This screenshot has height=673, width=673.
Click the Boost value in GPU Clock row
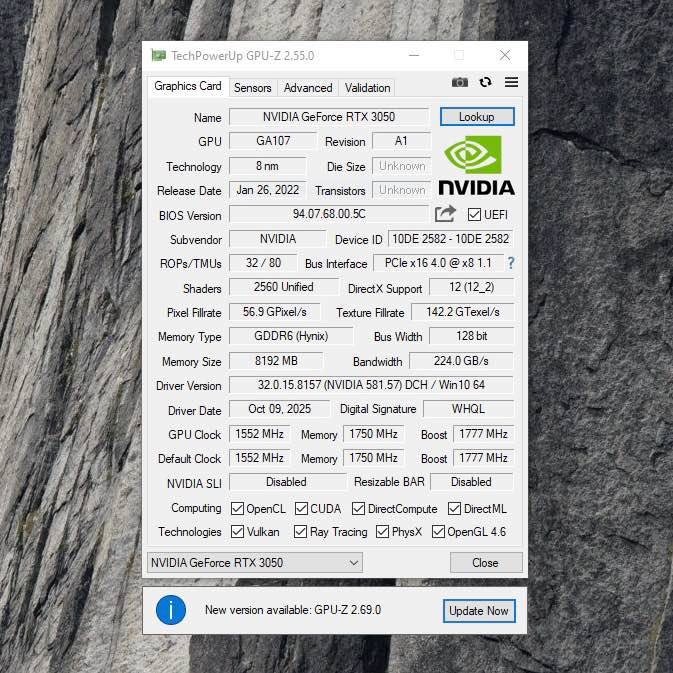483,434
